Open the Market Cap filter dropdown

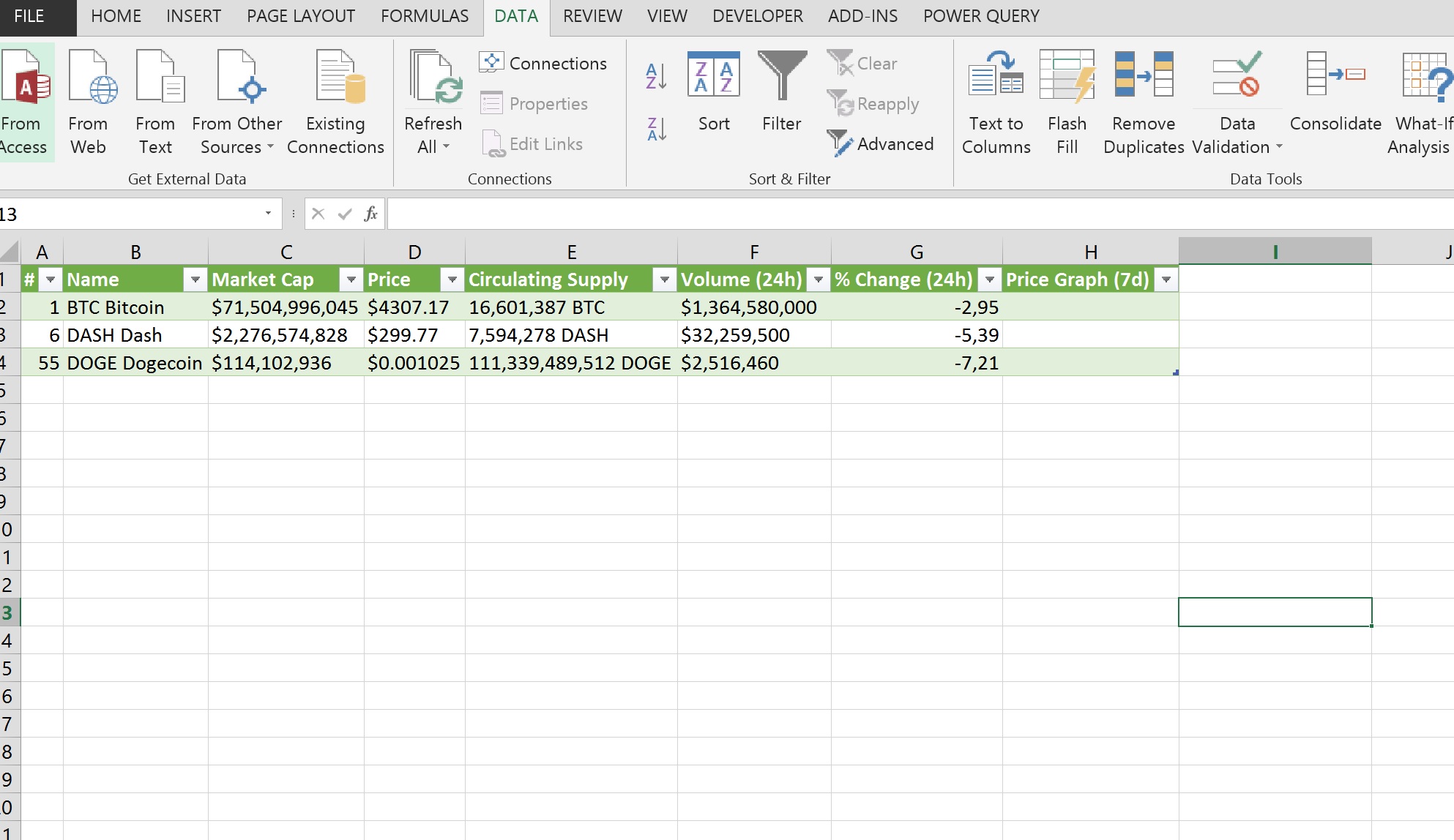pyautogui.click(x=351, y=280)
